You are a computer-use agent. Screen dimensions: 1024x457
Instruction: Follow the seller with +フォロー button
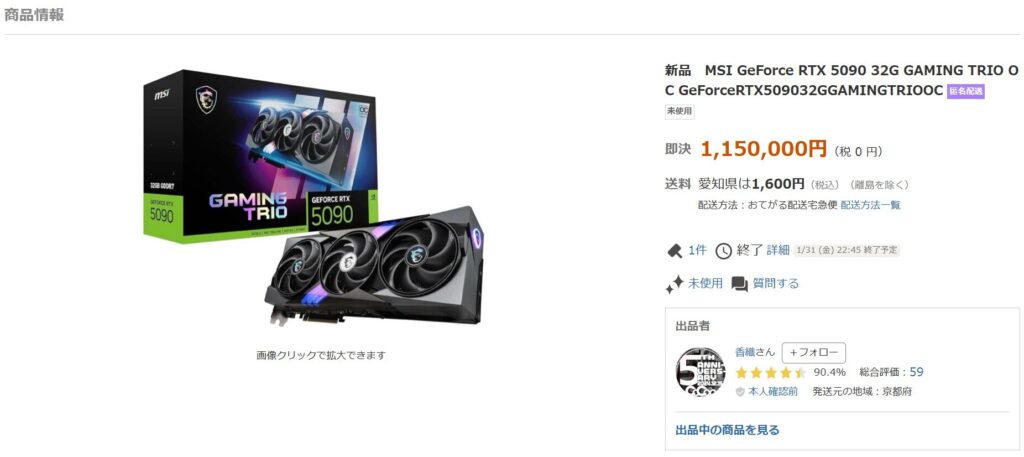814,353
